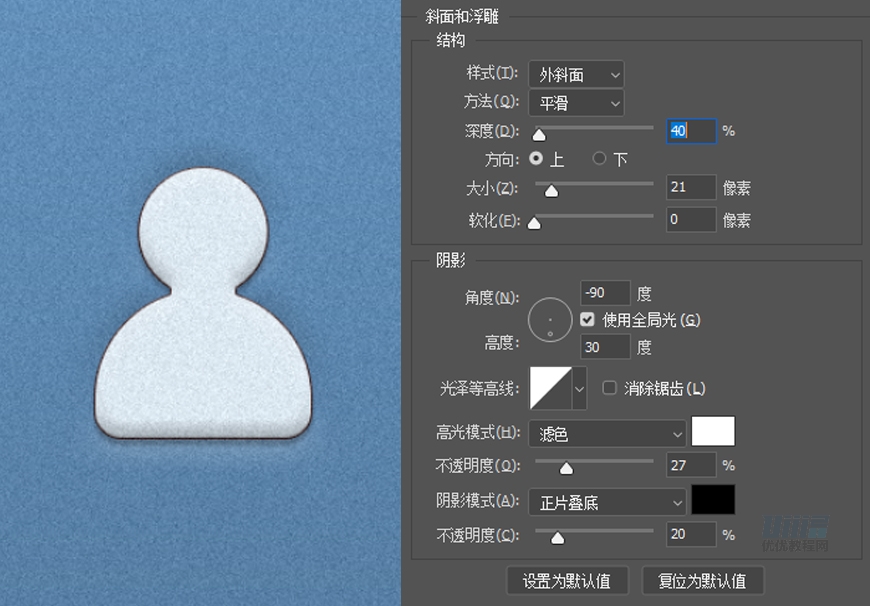Click the 大小 size value field showing 21
870x606 pixels.
click(x=691, y=188)
